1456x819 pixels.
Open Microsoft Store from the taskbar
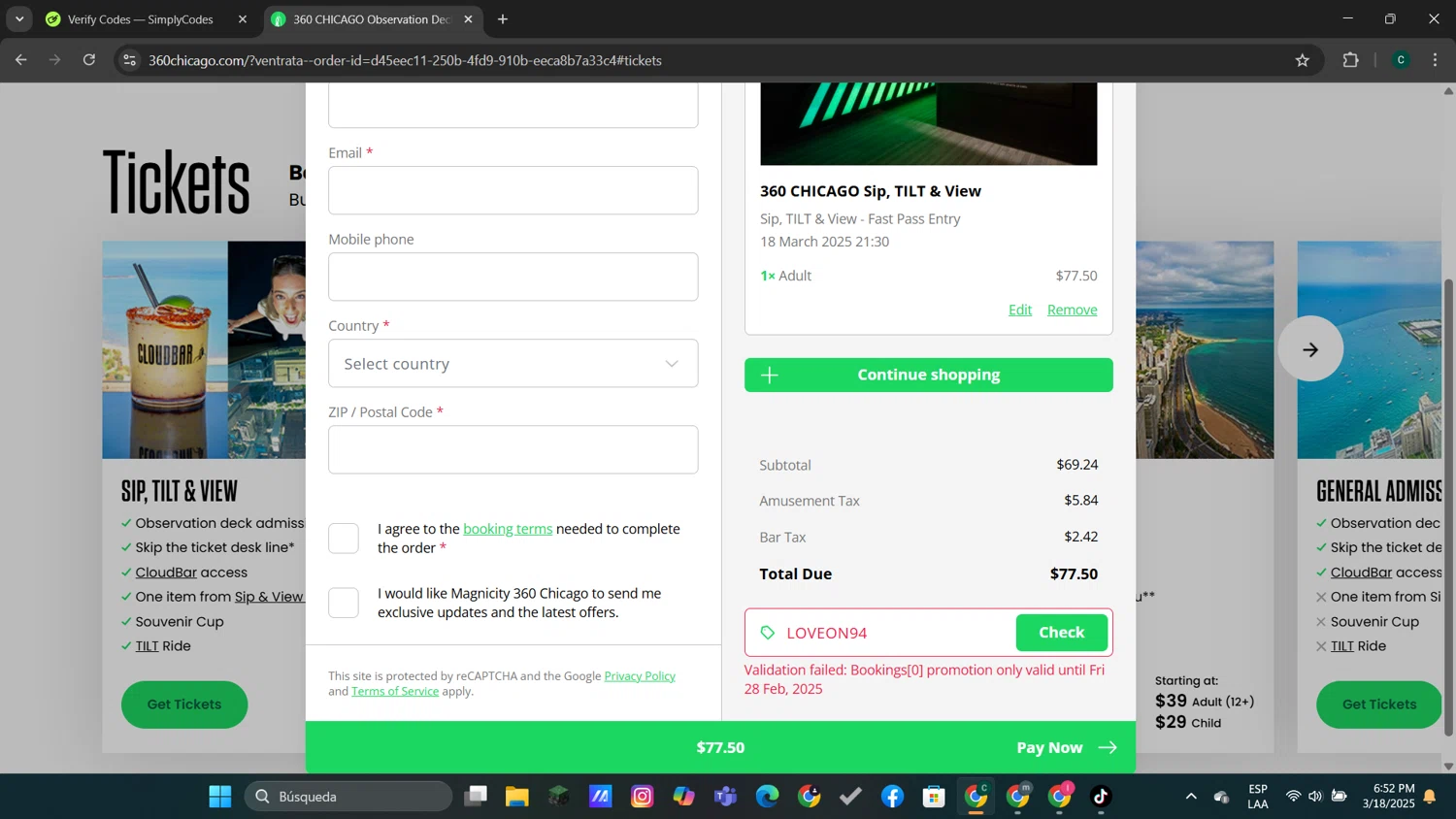tap(934, 797)
